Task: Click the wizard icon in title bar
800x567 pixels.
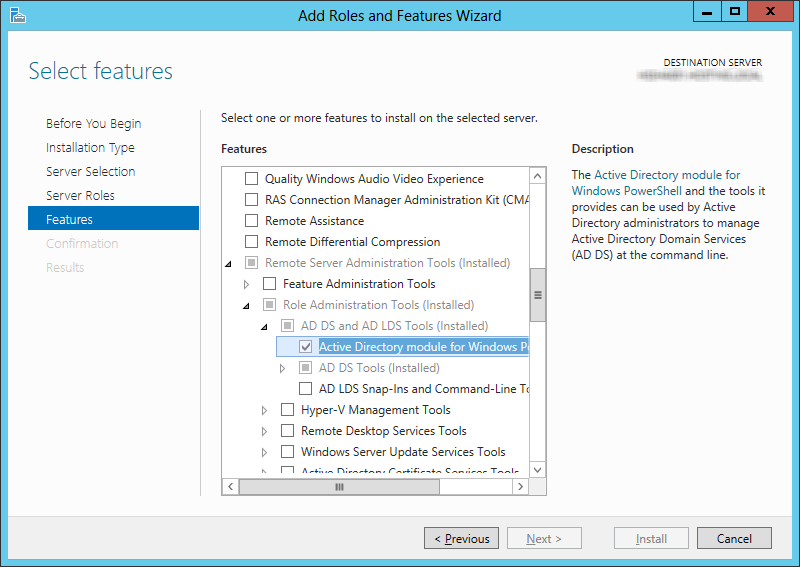Action: pyautogui.click(x=17, y=15)
